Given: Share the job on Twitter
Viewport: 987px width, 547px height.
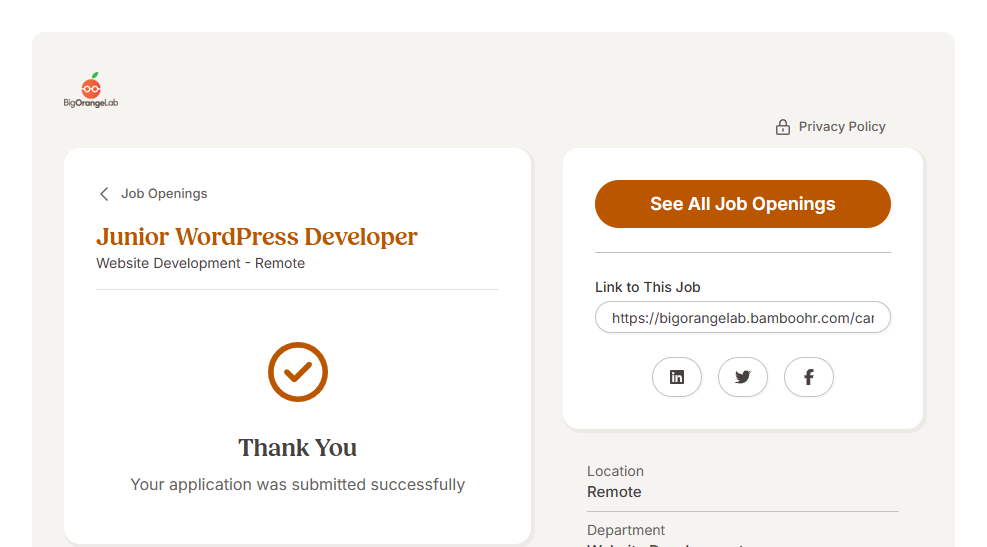Looking at the screenshot, I should [742, 377].
